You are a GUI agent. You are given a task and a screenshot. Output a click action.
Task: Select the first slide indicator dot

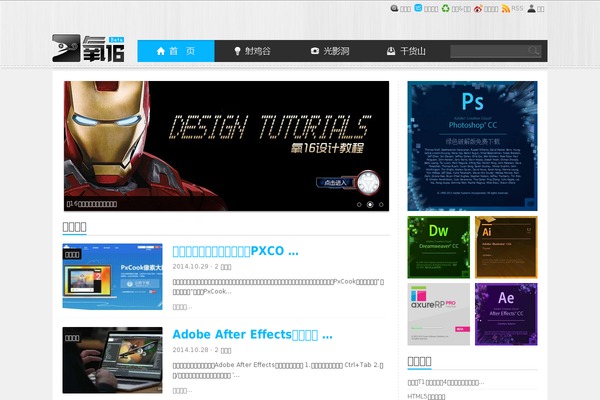[x=359, y=205]
